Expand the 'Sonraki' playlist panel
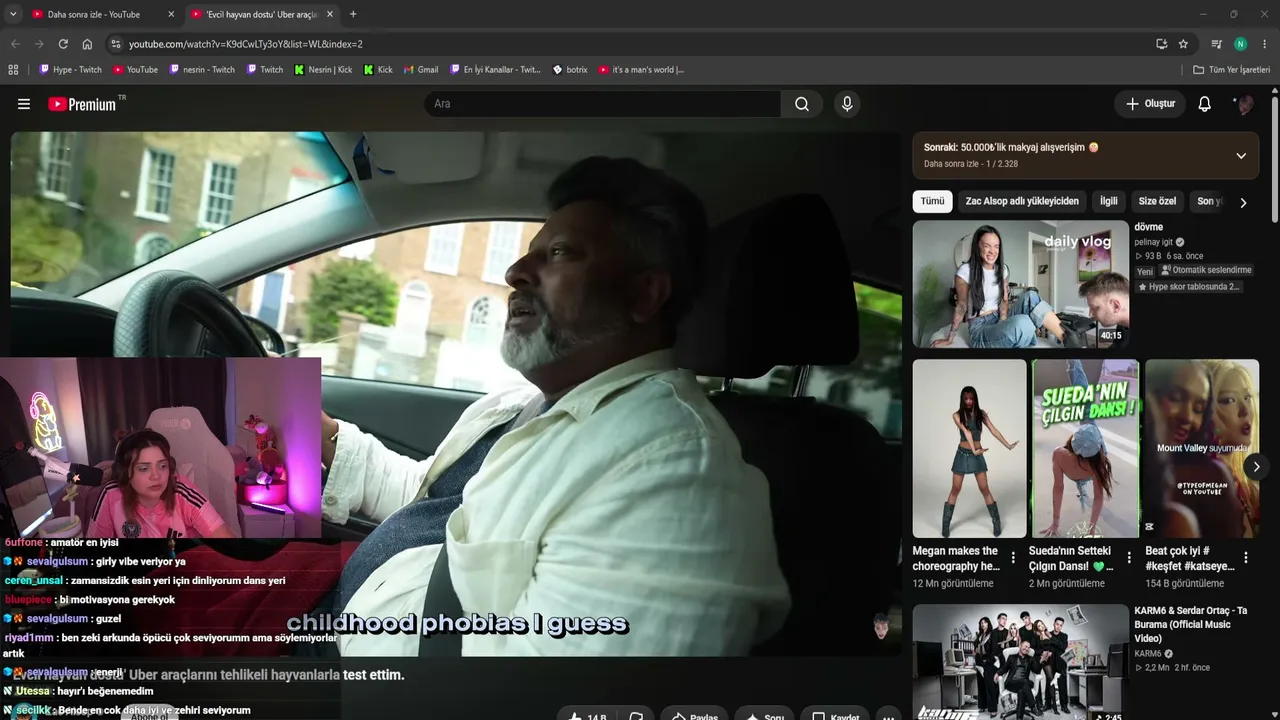 [x=1241, y=155]
